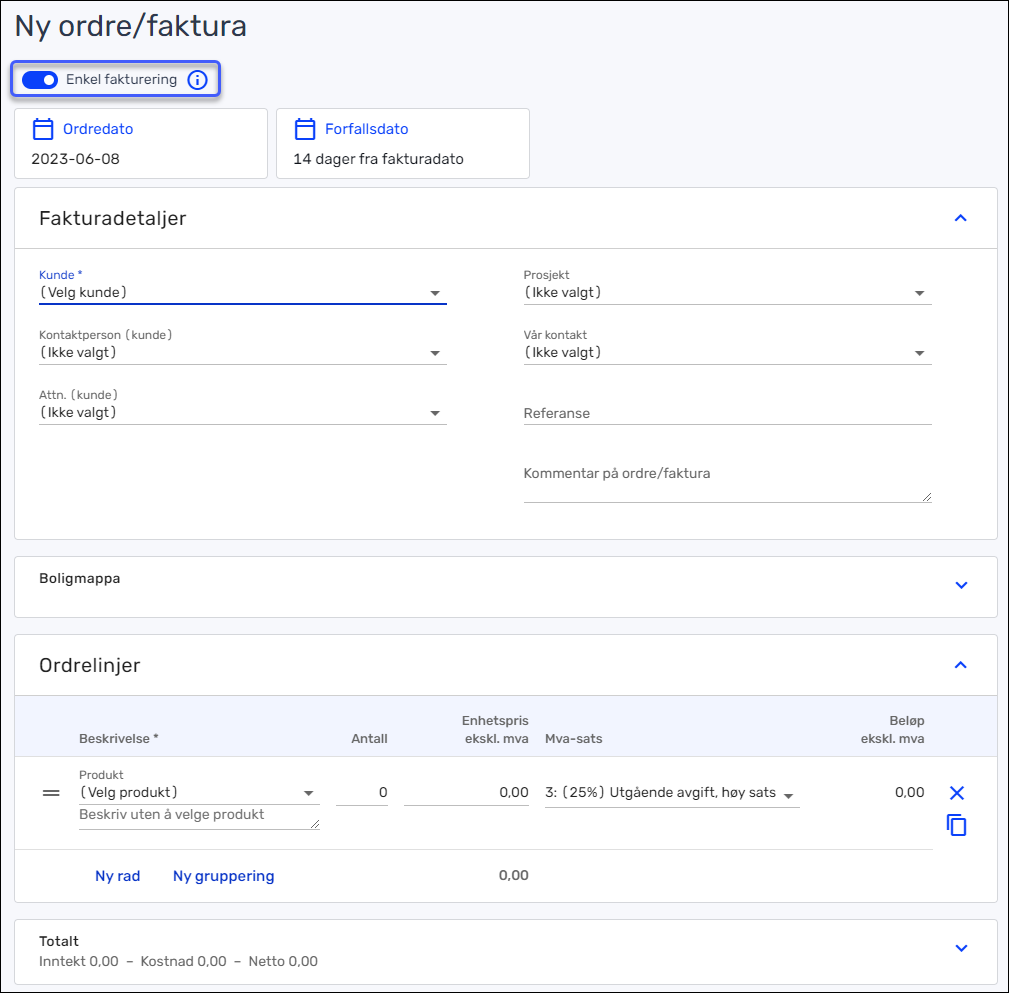Open the Prosjekt dropdown
Image resolution: width=1009 pixels, height=993 pixels.
(x=727, y=293)
